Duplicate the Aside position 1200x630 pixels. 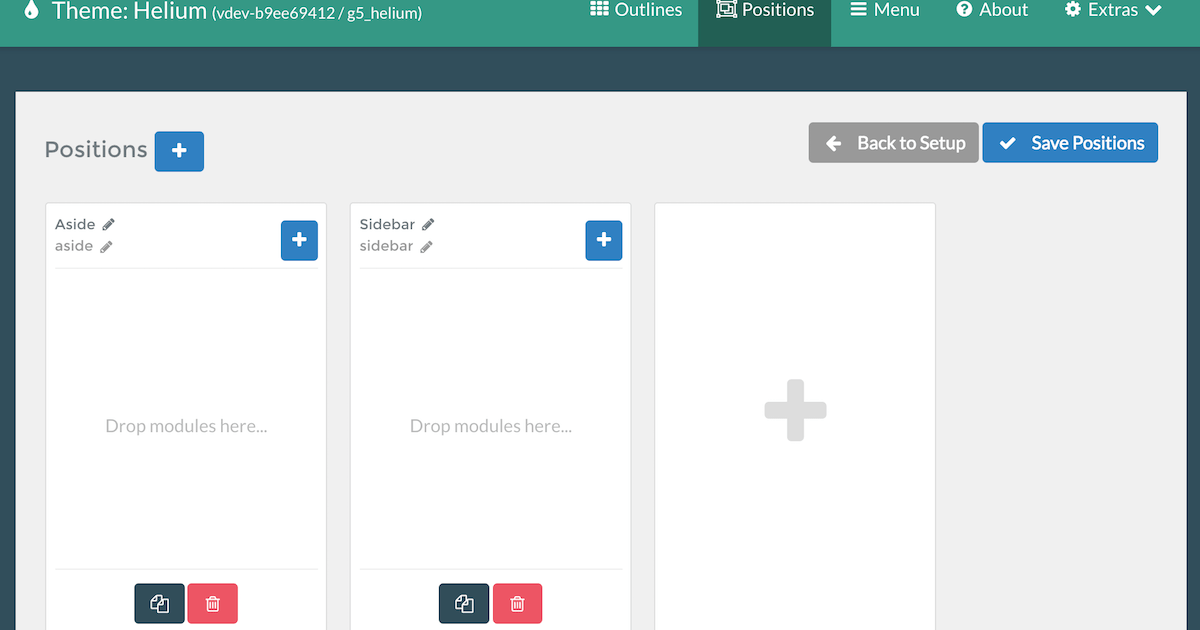click(x=160, y=603)
